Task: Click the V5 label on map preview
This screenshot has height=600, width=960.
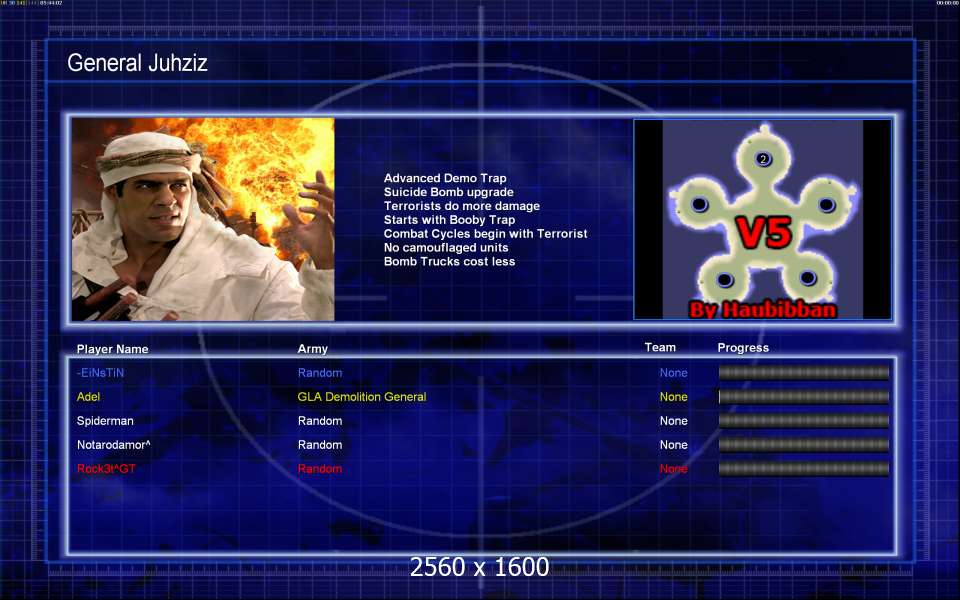Action: (763, 232)
